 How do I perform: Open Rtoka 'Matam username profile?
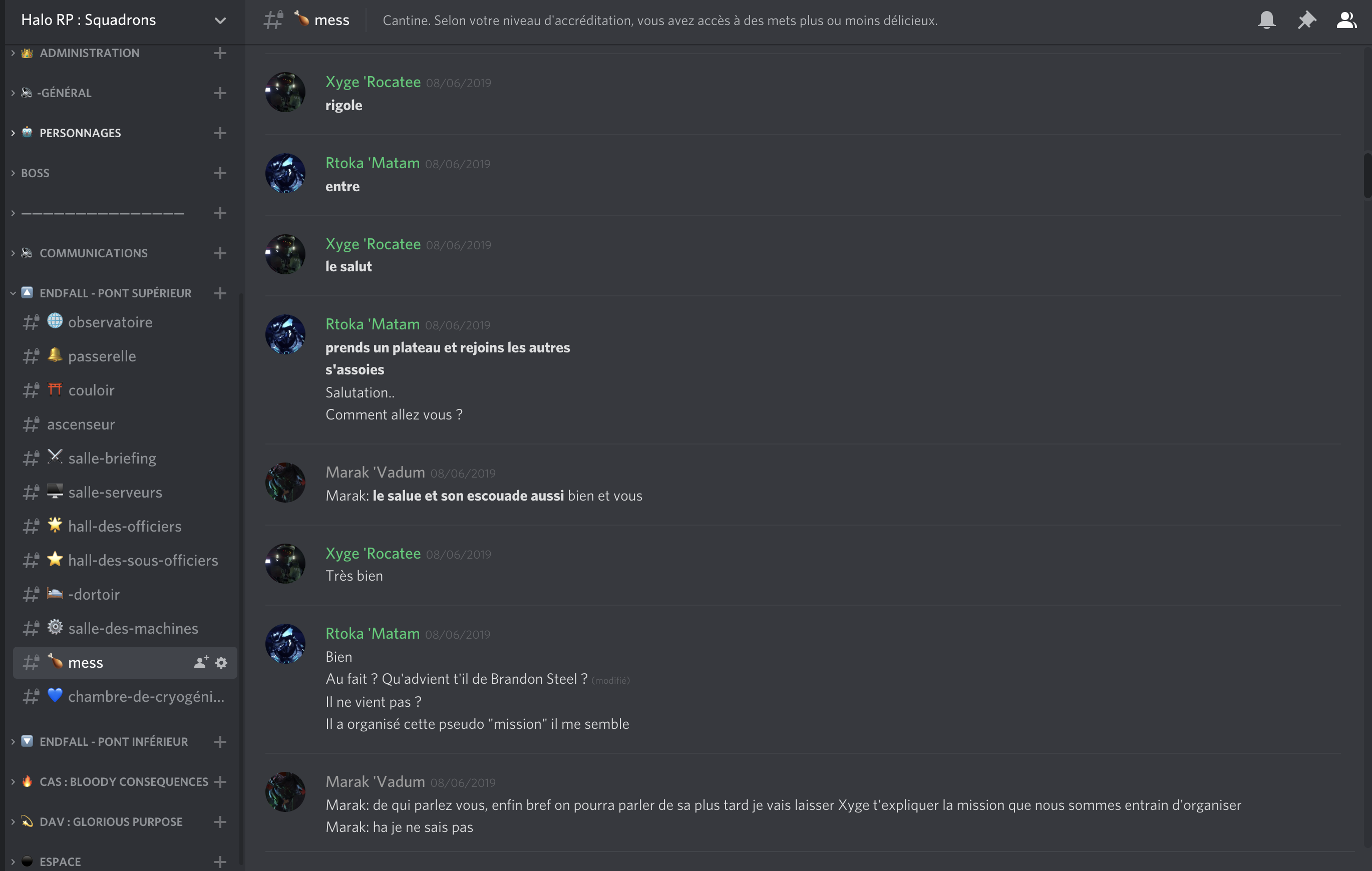pos(373,163)
